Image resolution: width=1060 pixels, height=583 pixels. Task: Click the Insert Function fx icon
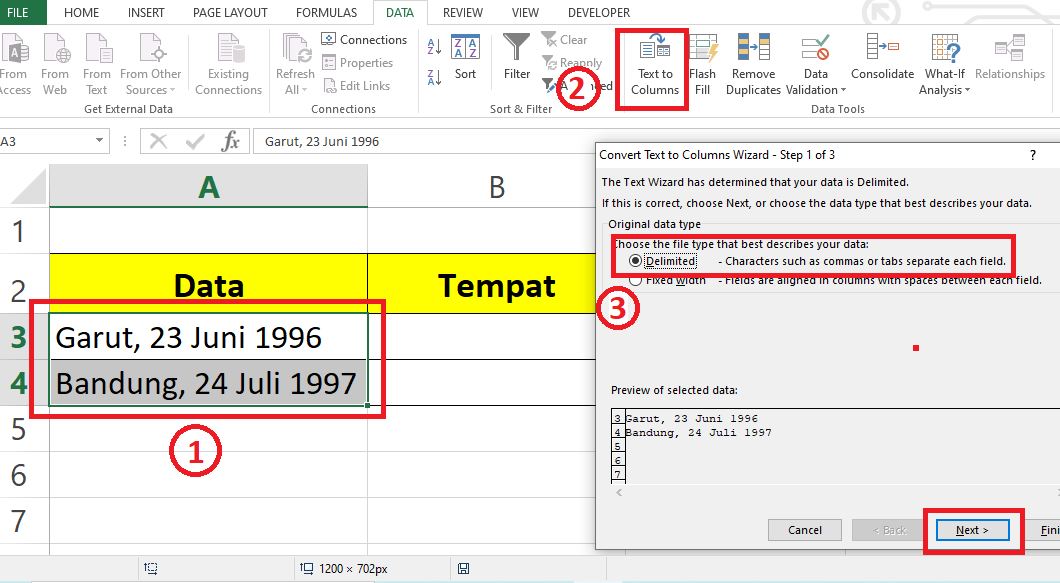(231, 141)
